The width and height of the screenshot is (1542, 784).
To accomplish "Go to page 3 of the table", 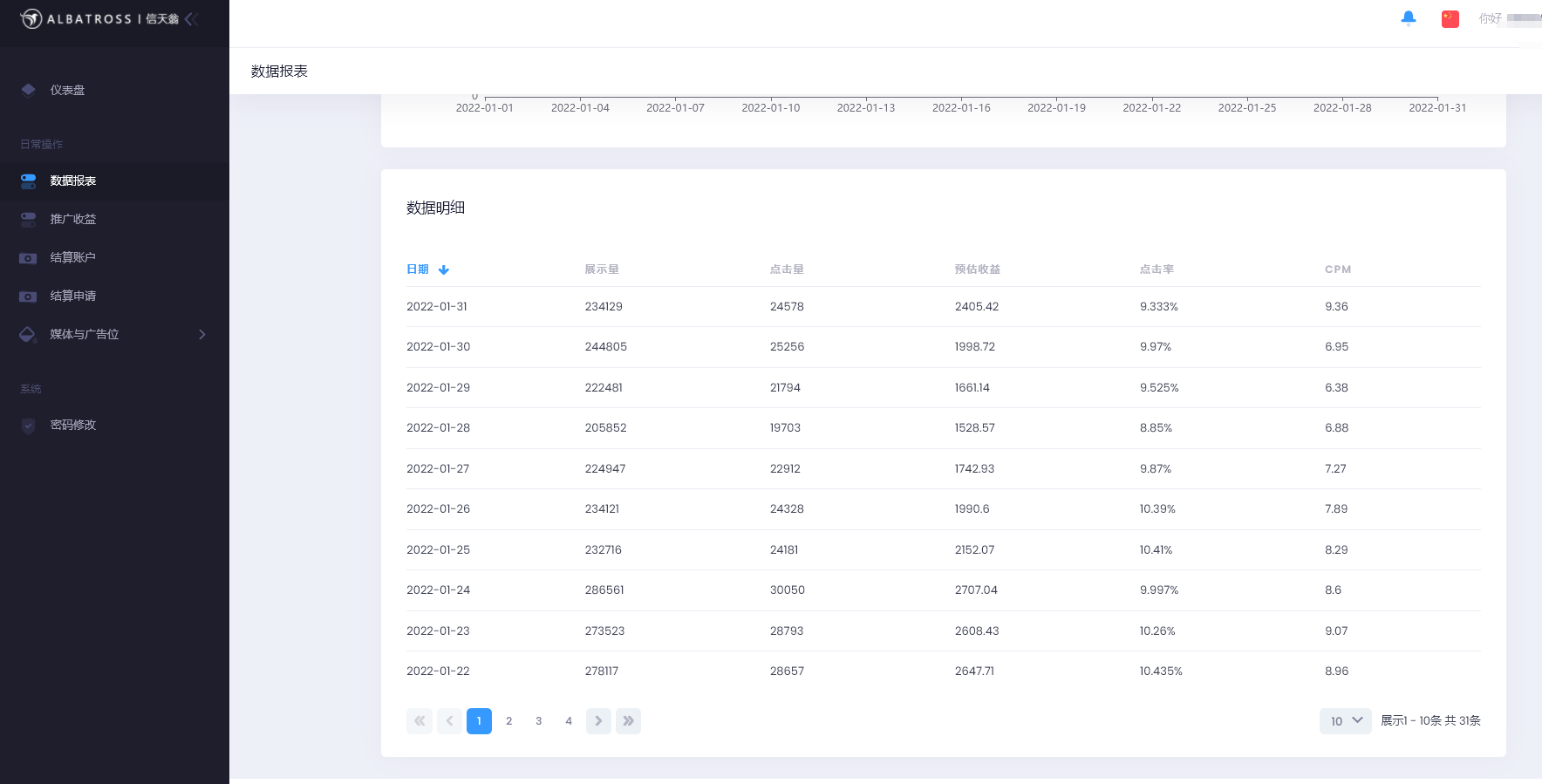I will (x=539, y=721).
